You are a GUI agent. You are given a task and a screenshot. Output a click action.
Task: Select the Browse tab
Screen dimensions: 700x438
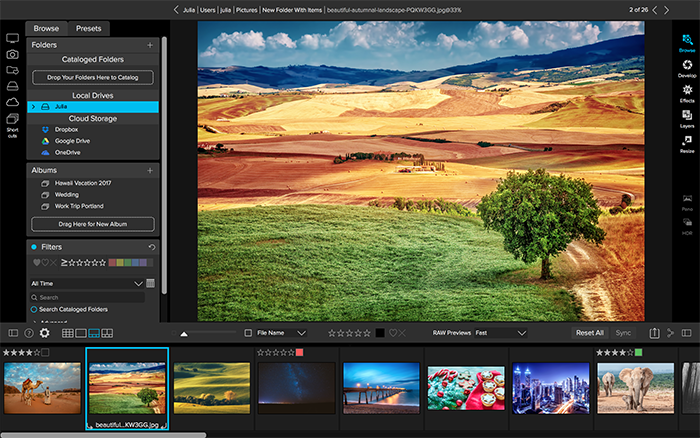46,28
